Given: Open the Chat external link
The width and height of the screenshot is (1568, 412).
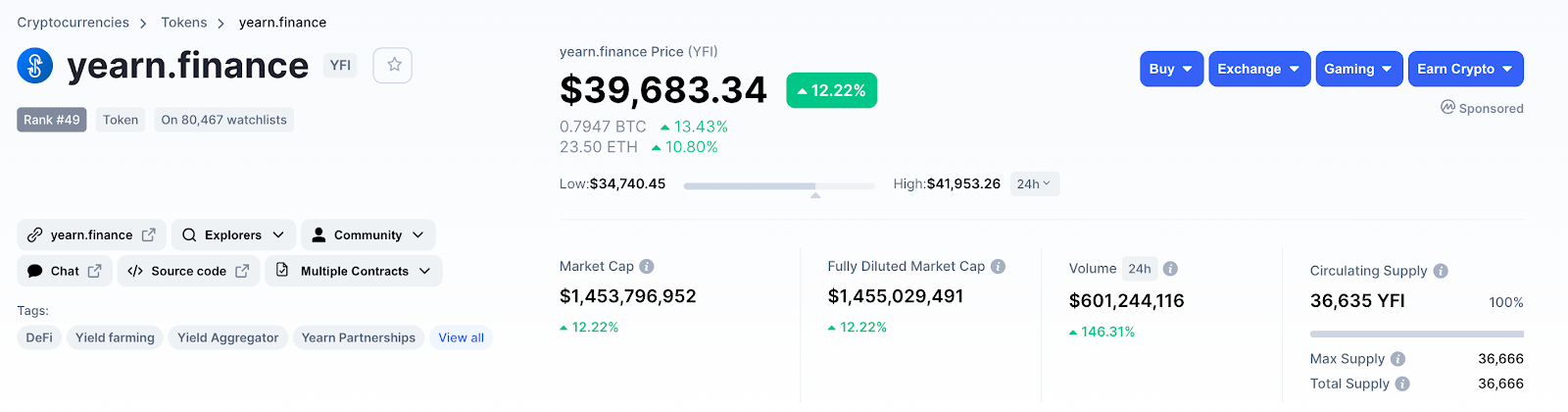Looking at the screenshot, I should pyautogui.click(x=65, y=271).
